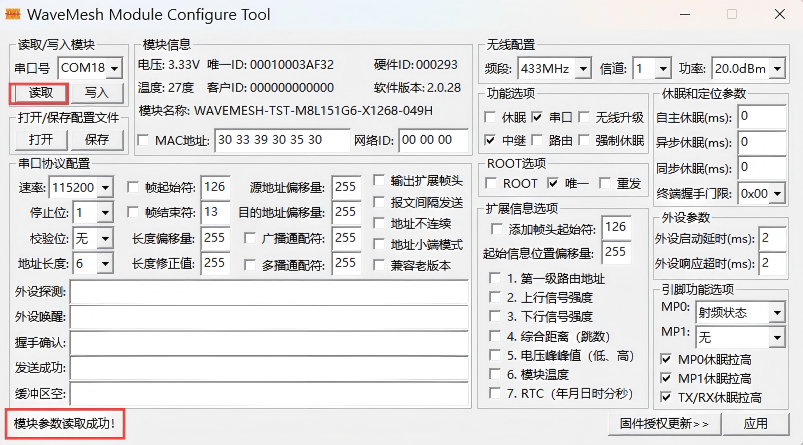Click the WaveMesh app icon in title bar
Image resolution: width=803 pixels, height=445 pixels.
(12, 14)
